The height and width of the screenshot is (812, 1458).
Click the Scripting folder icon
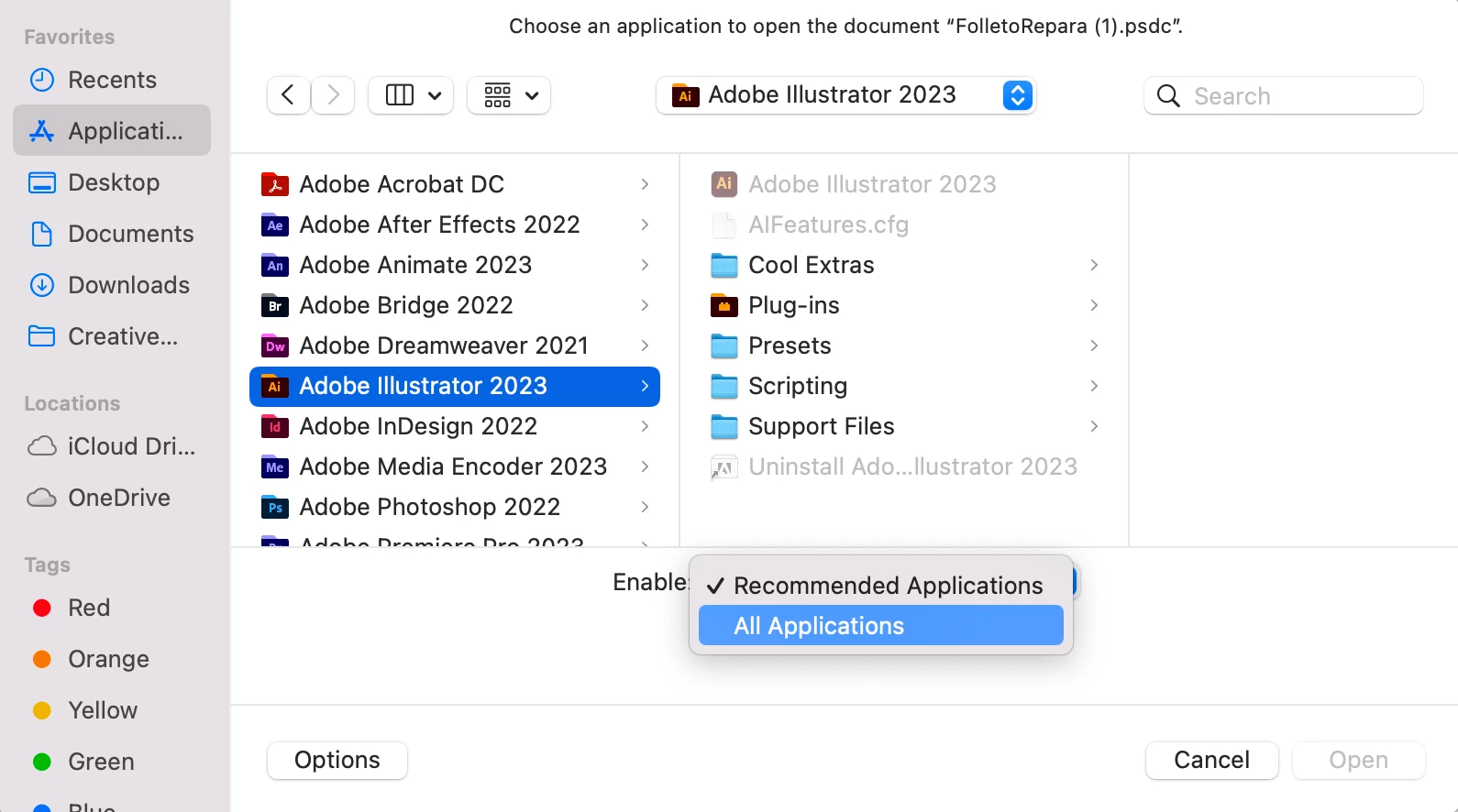[724, 386]
